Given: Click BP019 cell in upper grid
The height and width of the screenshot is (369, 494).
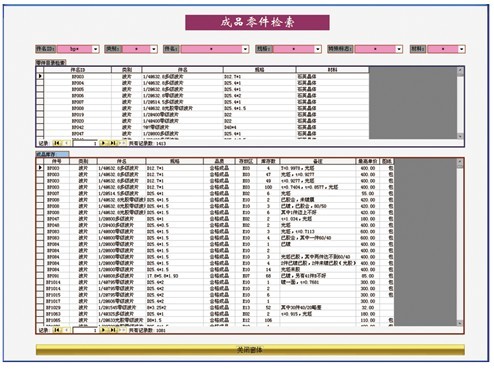Looking at the screenshot, I should click(78, 114).
